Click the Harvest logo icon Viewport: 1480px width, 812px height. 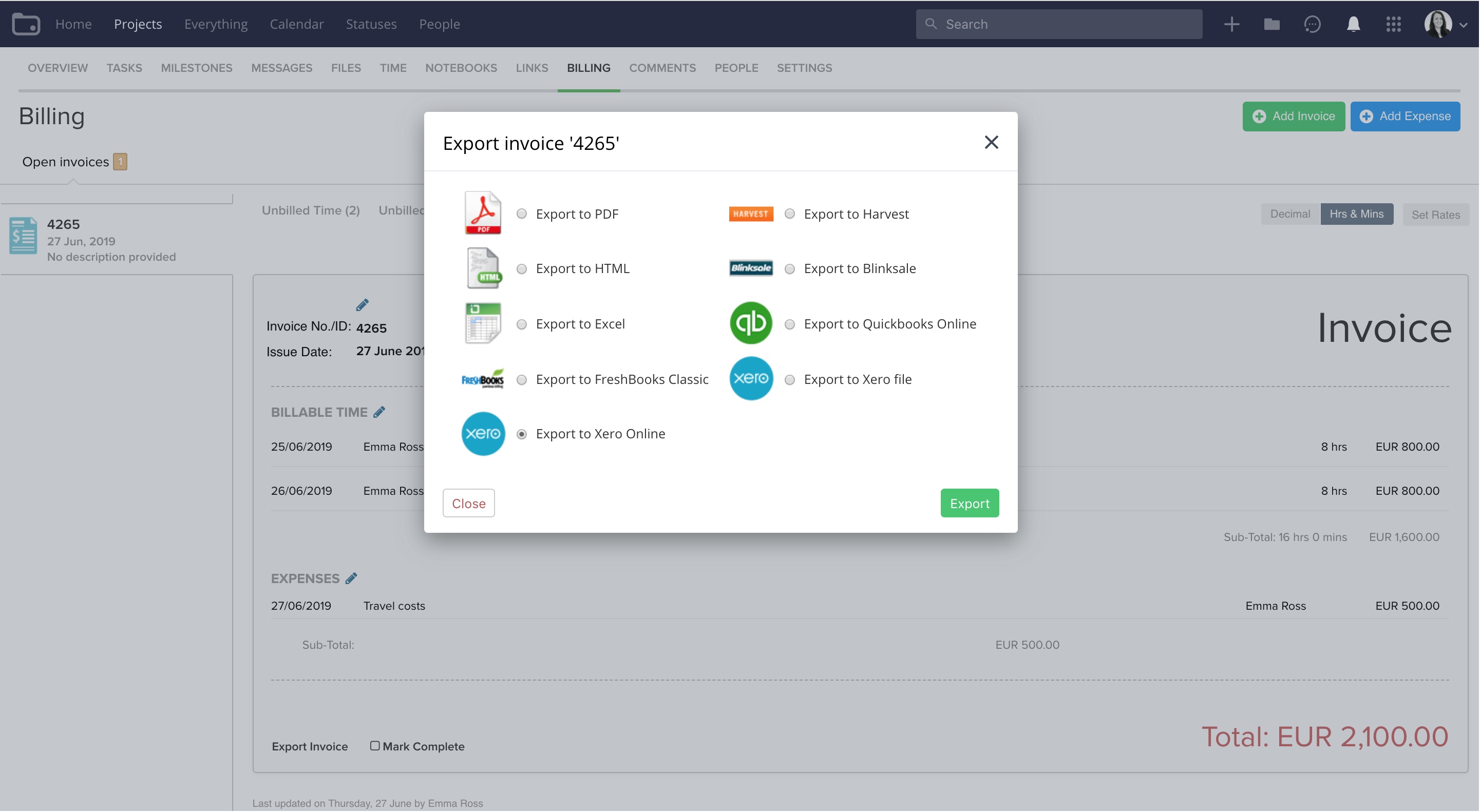pos(751,214)
